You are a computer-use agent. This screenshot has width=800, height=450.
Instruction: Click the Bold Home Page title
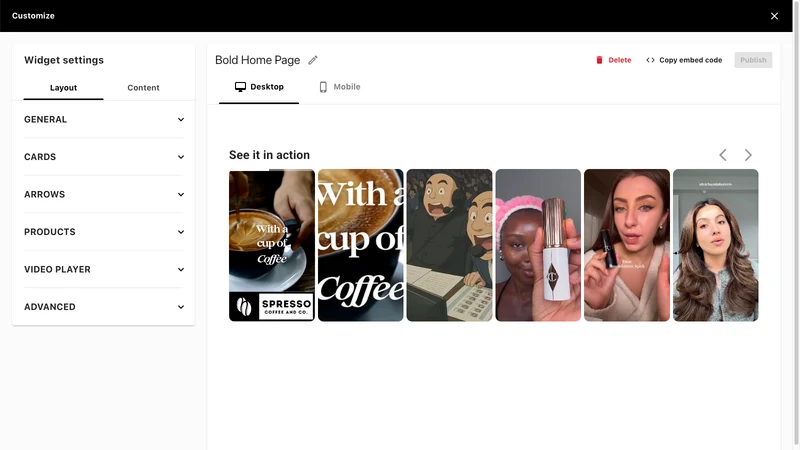[258, 60]
